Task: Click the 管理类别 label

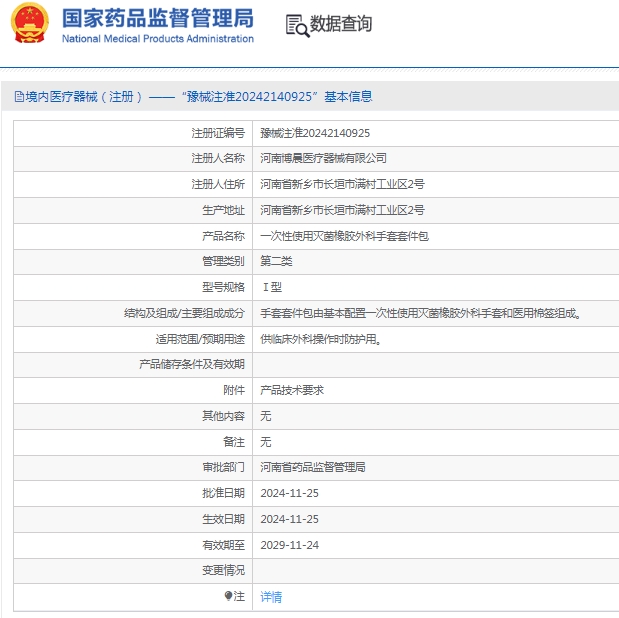Action: [223, 261]
